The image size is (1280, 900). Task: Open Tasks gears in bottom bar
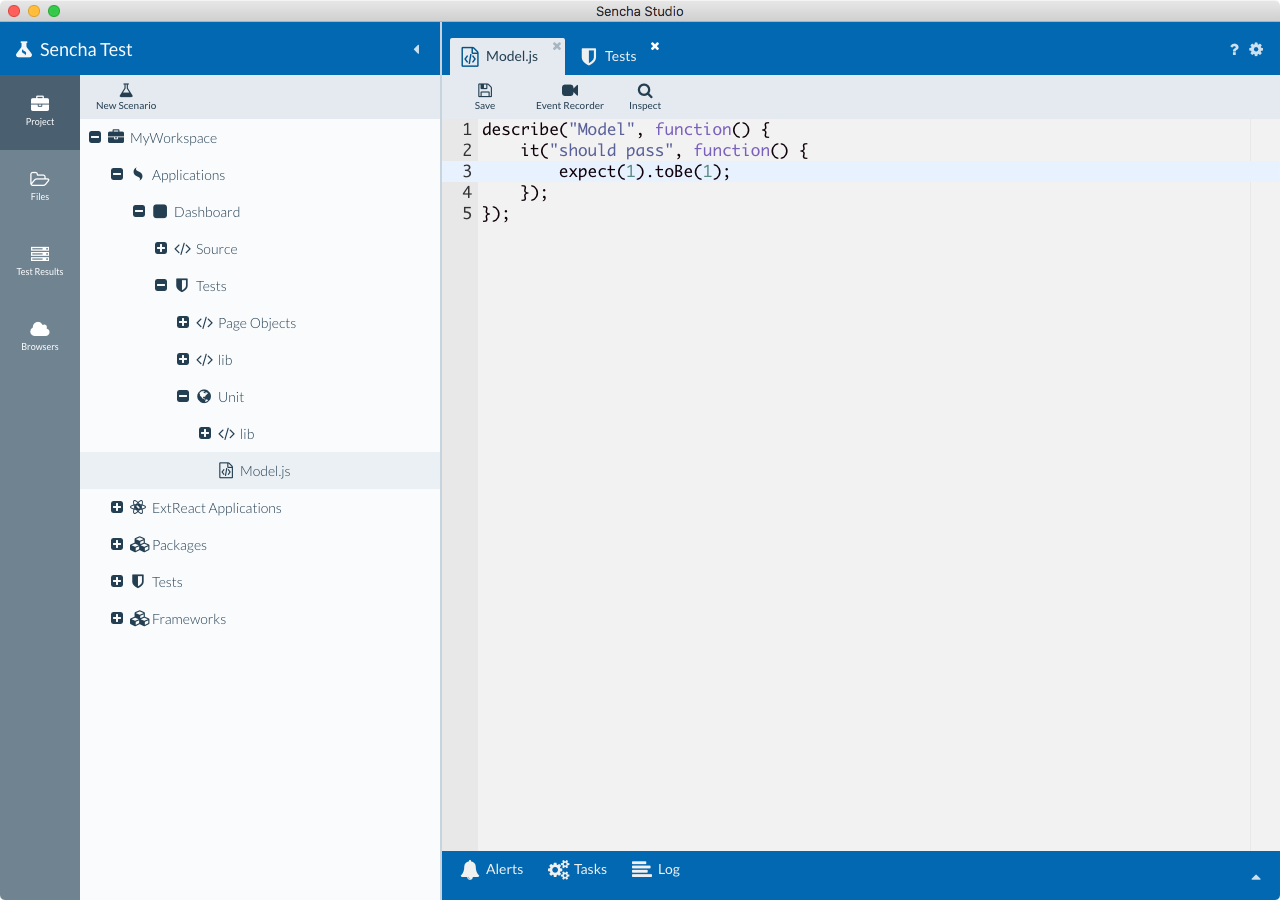(577, 870)
